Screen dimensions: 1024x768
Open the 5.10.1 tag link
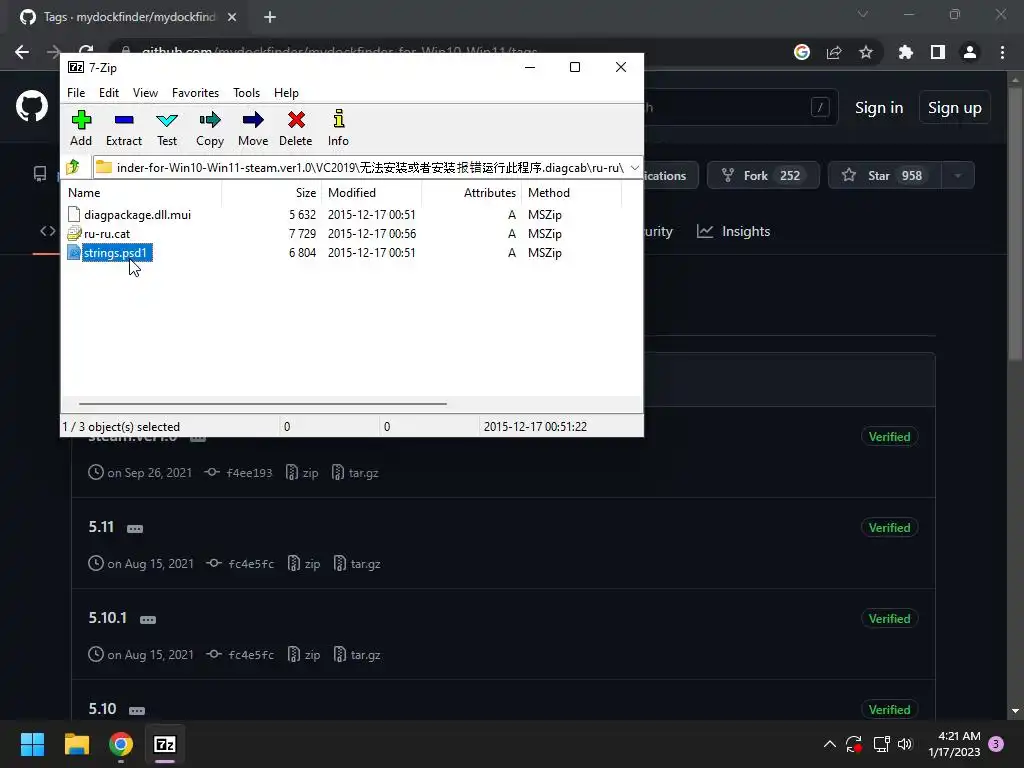(x=108, y=618)
